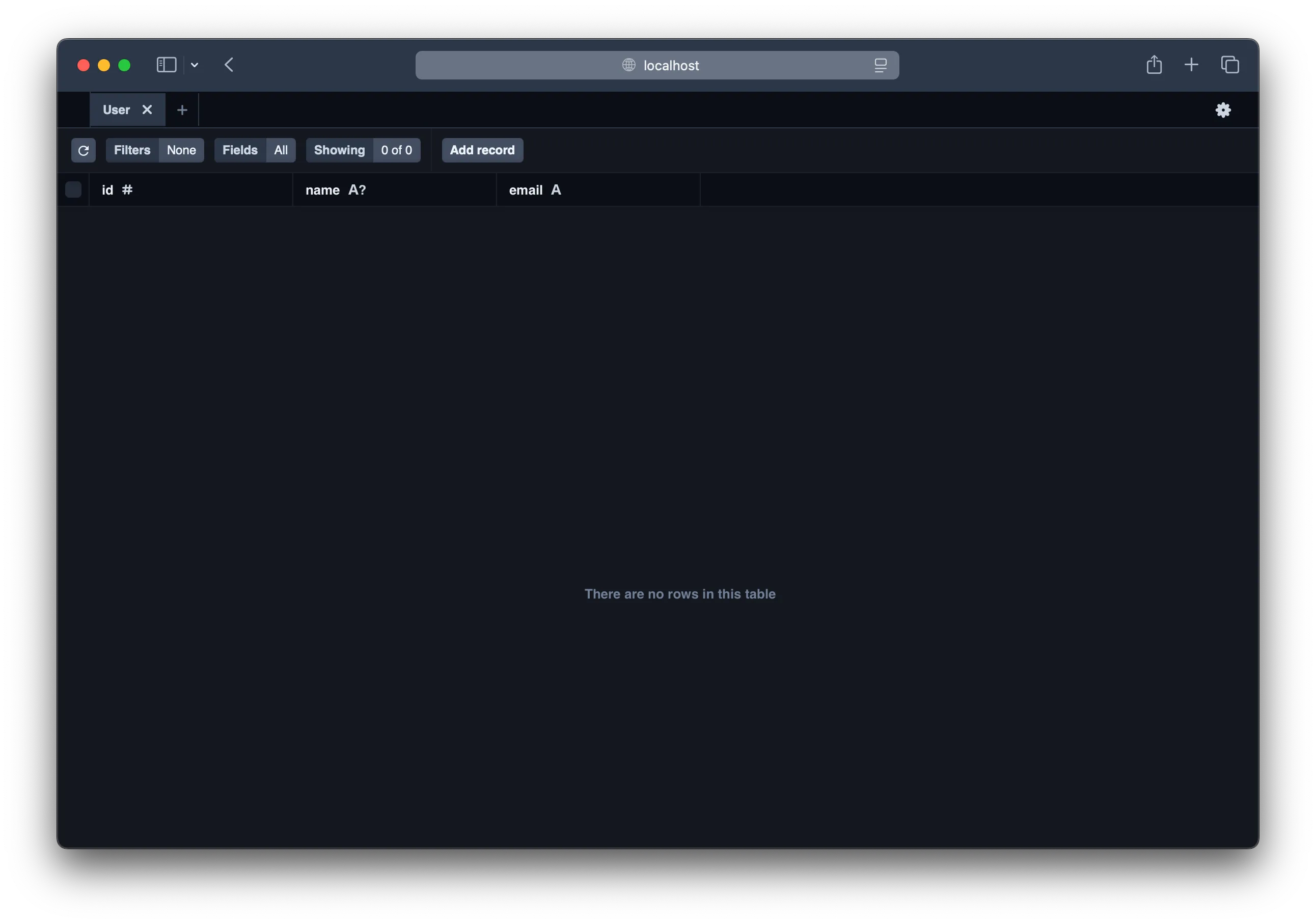The height and width of the screenshot is (924, 1316).
Task: Go back with the browser arrow
Action: (x=229, y=65)
